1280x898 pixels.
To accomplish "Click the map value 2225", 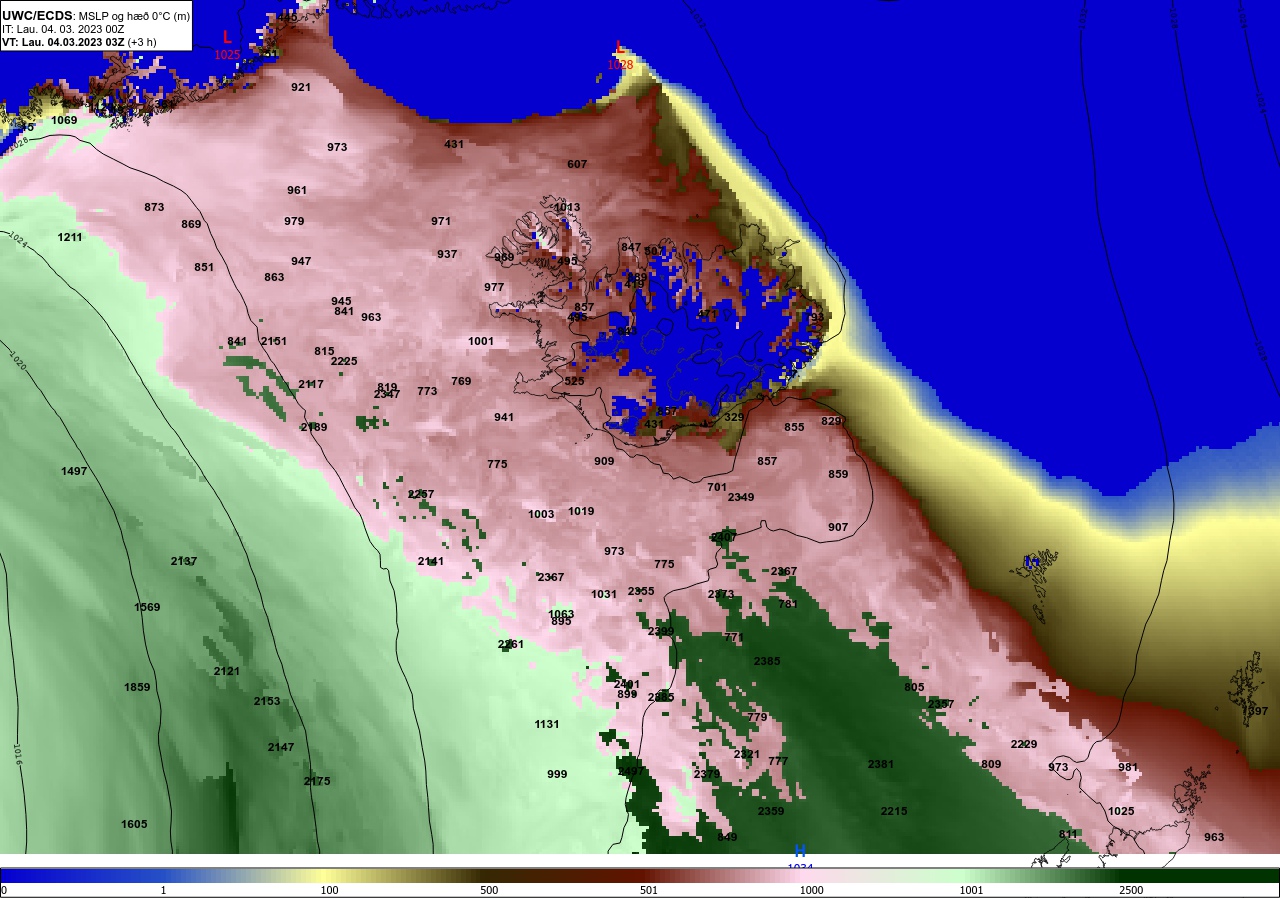I will 344,361.
